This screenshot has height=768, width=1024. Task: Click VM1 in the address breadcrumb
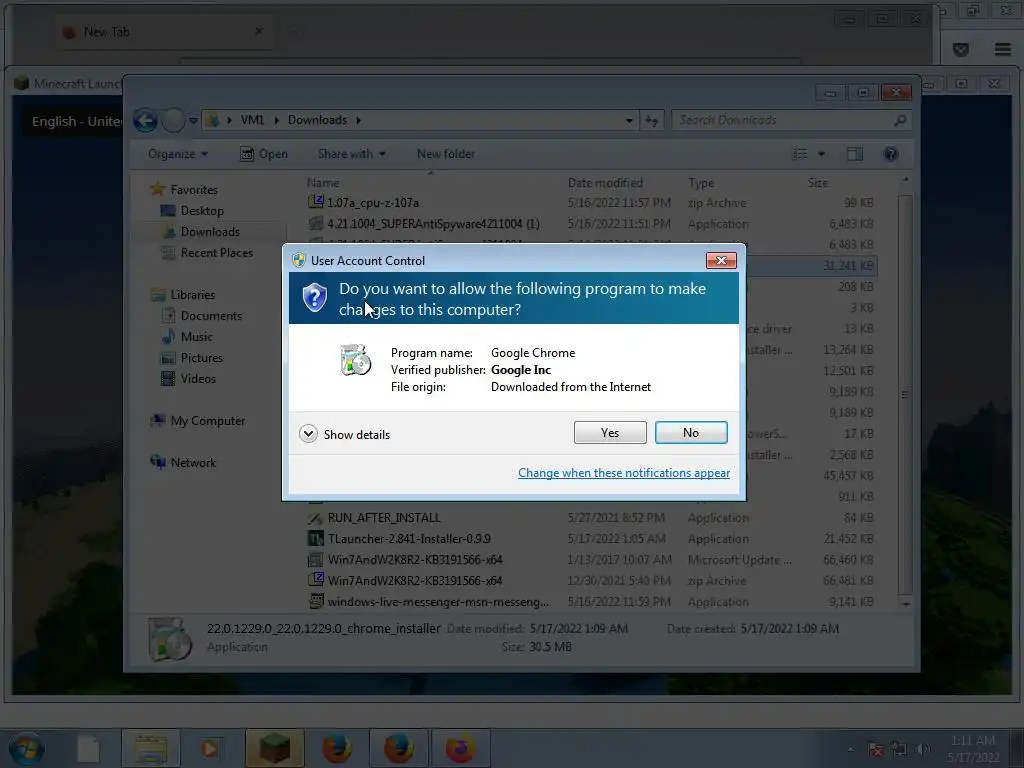pyautogui.click(x=252, y=120)
